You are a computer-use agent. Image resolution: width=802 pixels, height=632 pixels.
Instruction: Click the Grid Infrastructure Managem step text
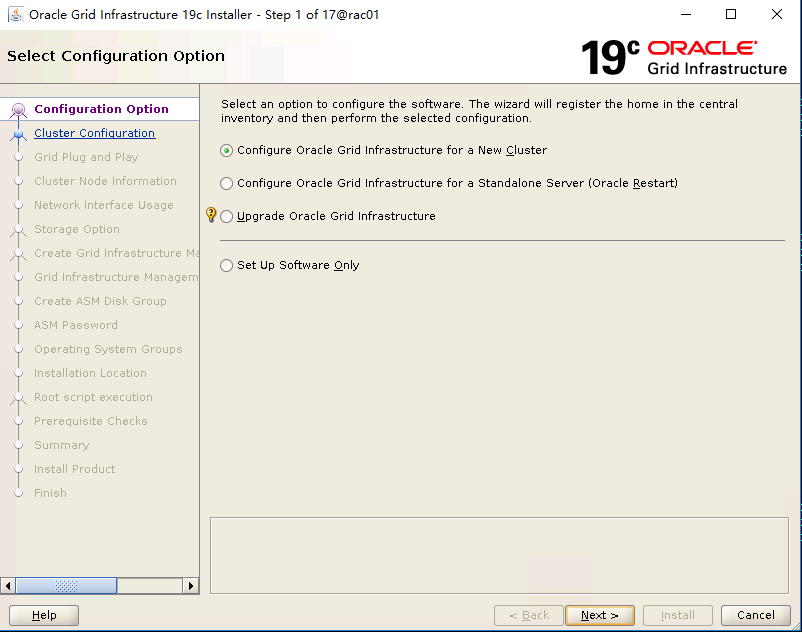[117, 277]
